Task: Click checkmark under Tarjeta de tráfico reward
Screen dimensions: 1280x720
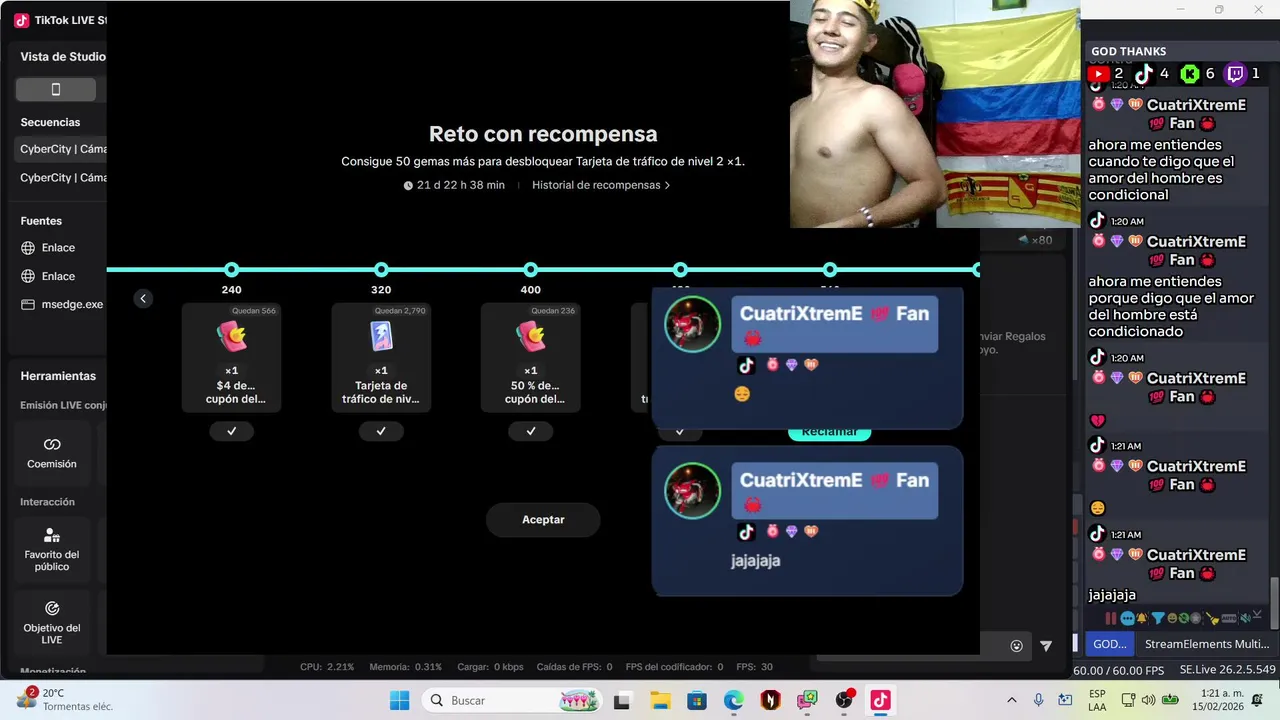Action: pos(381,431)
